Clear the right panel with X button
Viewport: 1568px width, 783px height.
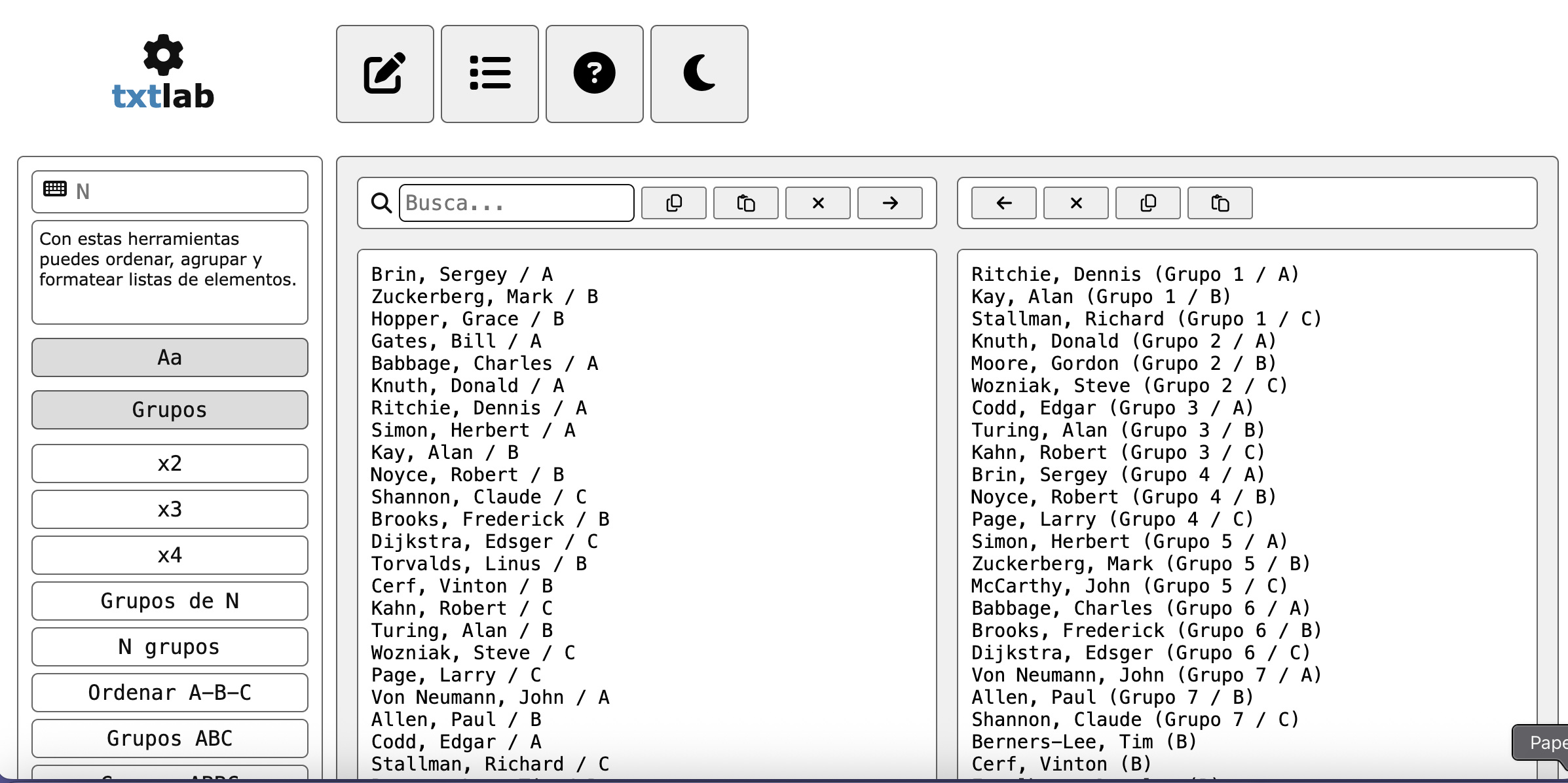pos(1076,203)
